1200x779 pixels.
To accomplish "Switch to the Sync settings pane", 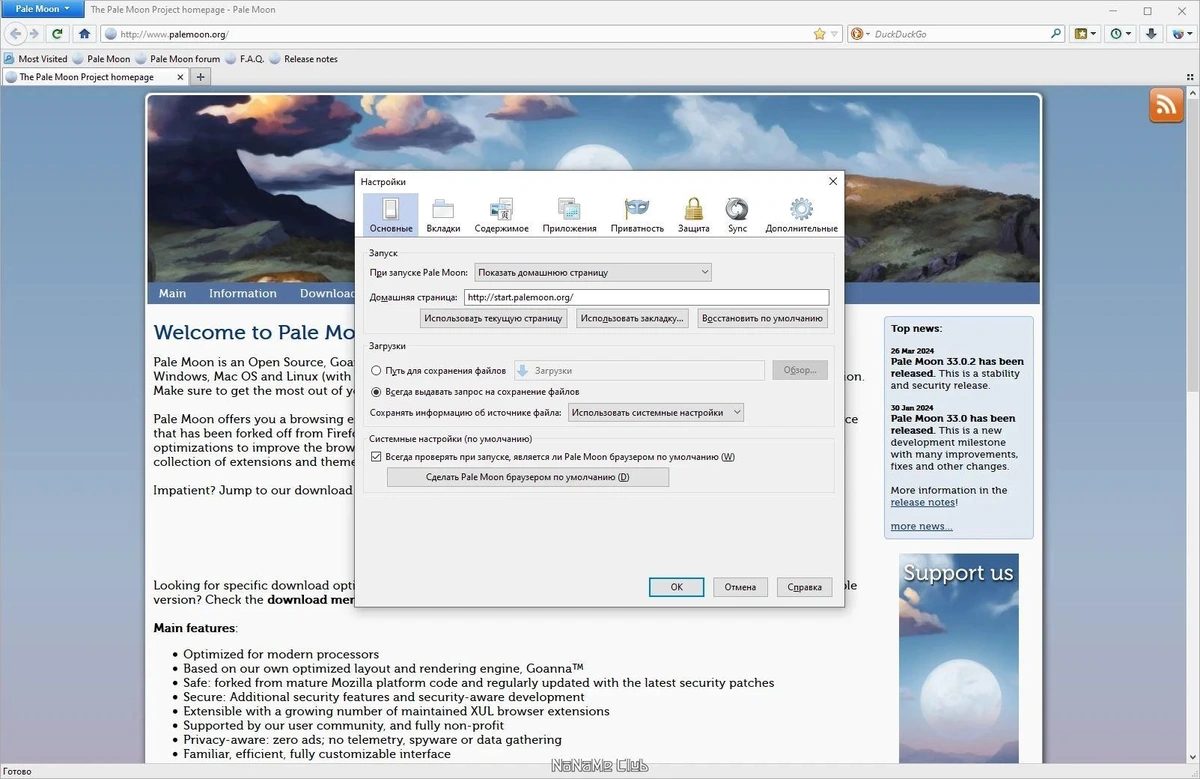I will point(737,214).
